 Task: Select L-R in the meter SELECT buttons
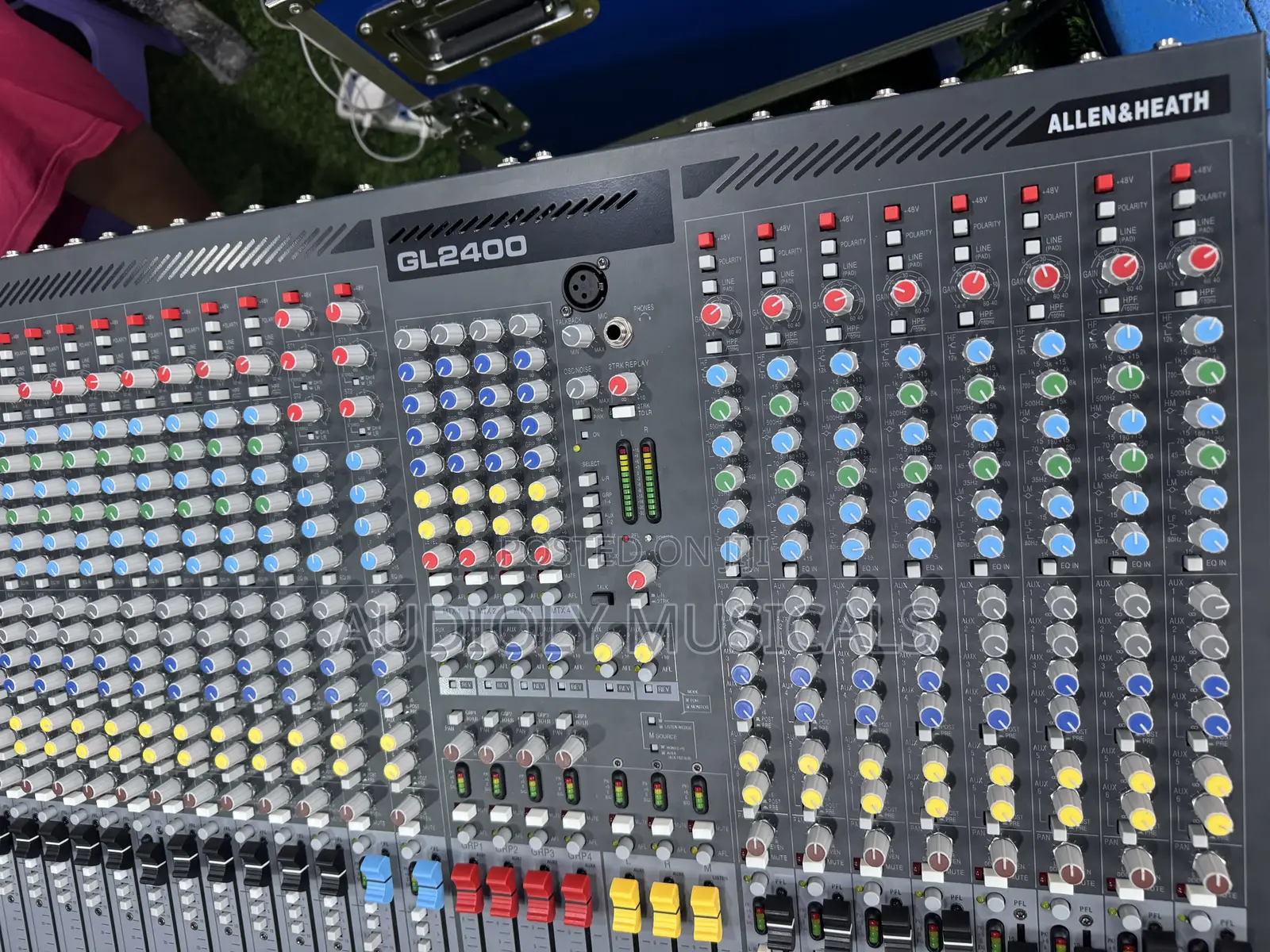[587, 479]
